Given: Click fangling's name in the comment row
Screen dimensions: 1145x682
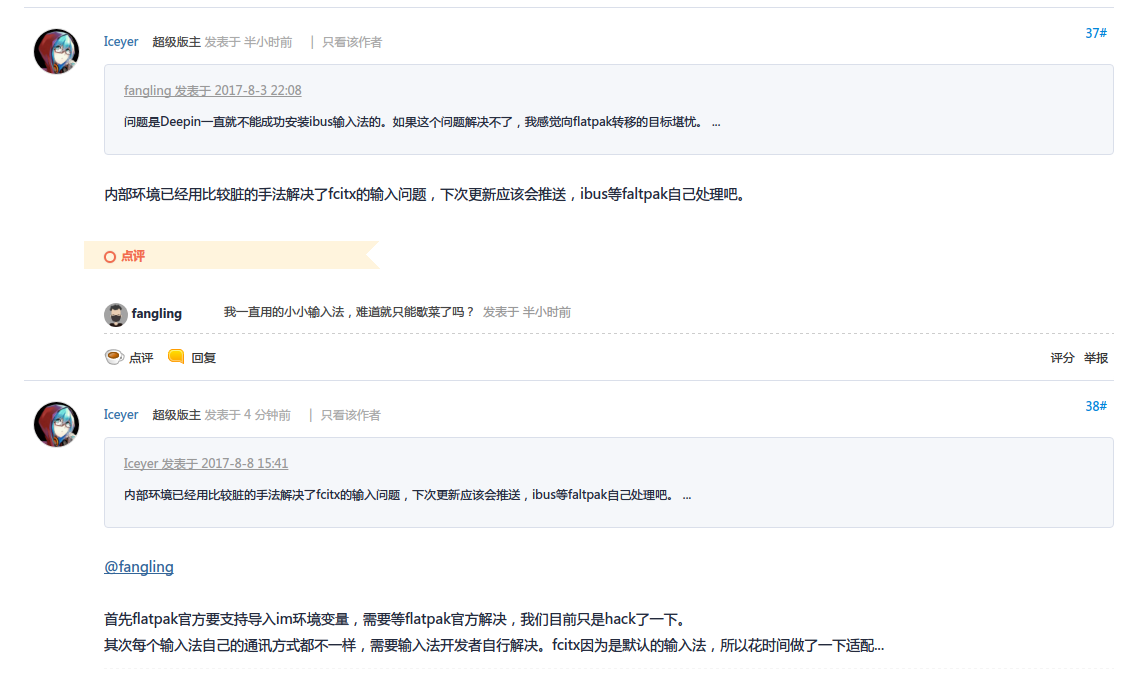Looking at the screenshot, I should click(156, 314).
